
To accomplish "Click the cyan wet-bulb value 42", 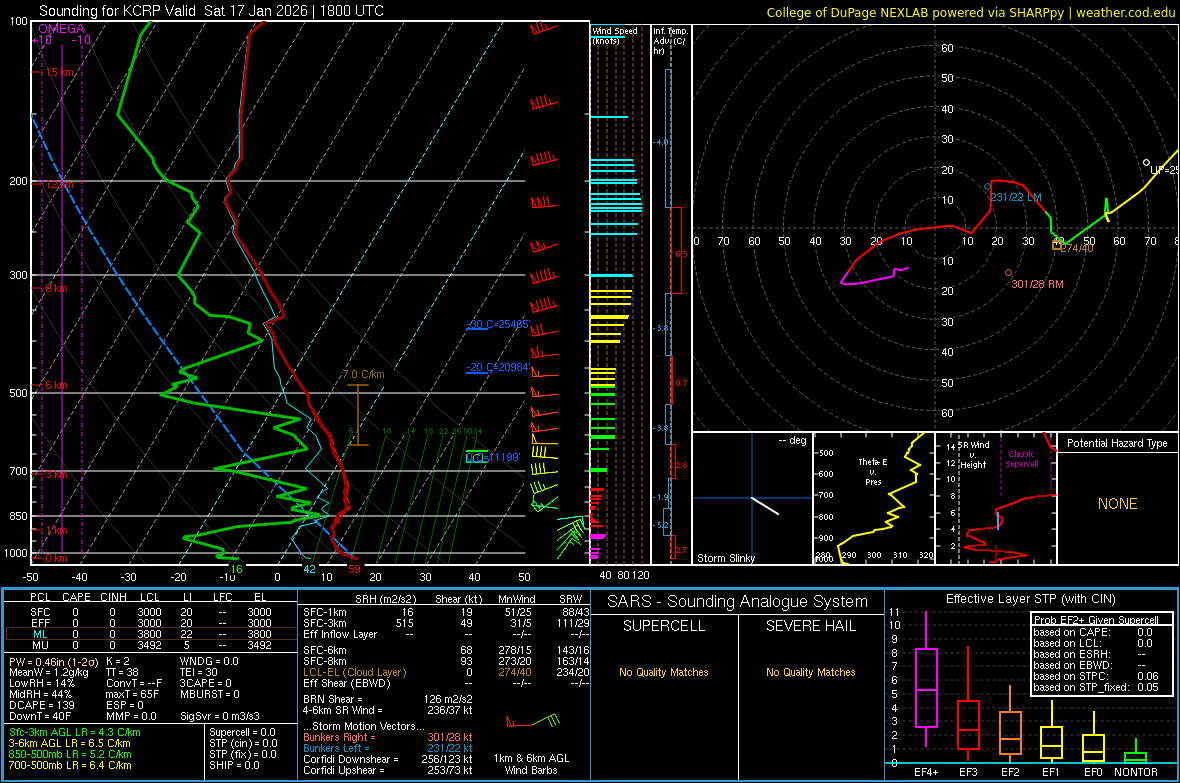I will 309,569.
